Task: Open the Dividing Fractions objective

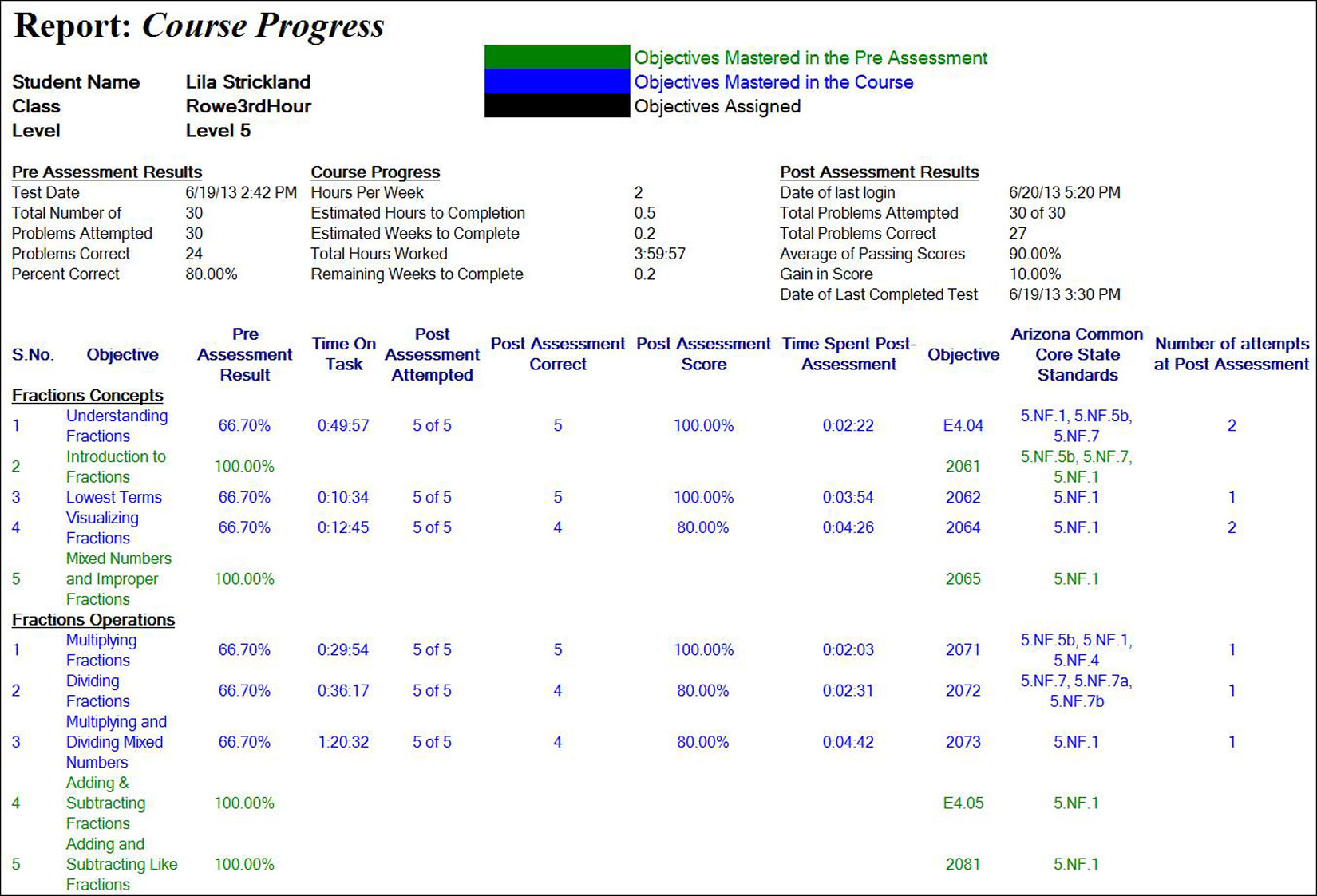Action: (x=97, y=690)
